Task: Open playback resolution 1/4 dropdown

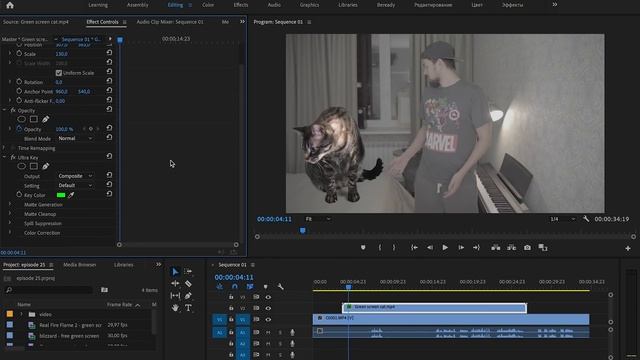Action: (562, 219)
